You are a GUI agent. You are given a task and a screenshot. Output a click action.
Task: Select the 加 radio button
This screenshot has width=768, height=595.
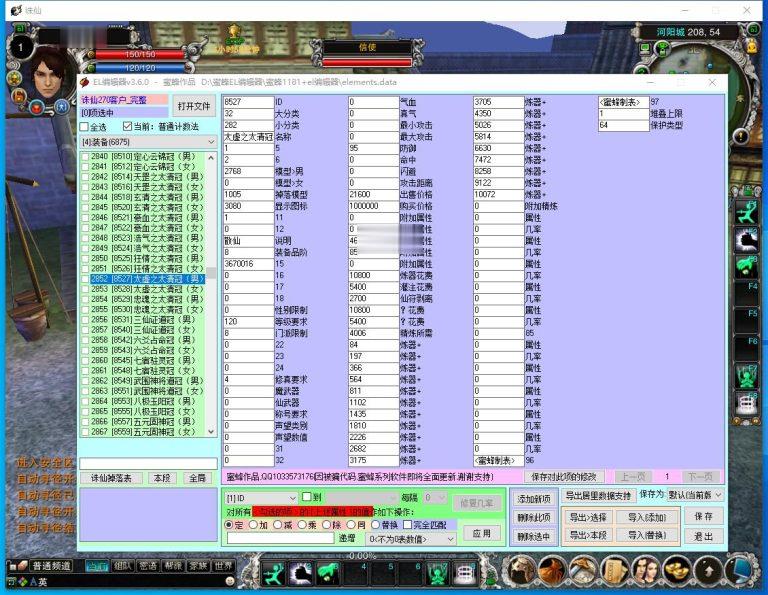(253, 524)
